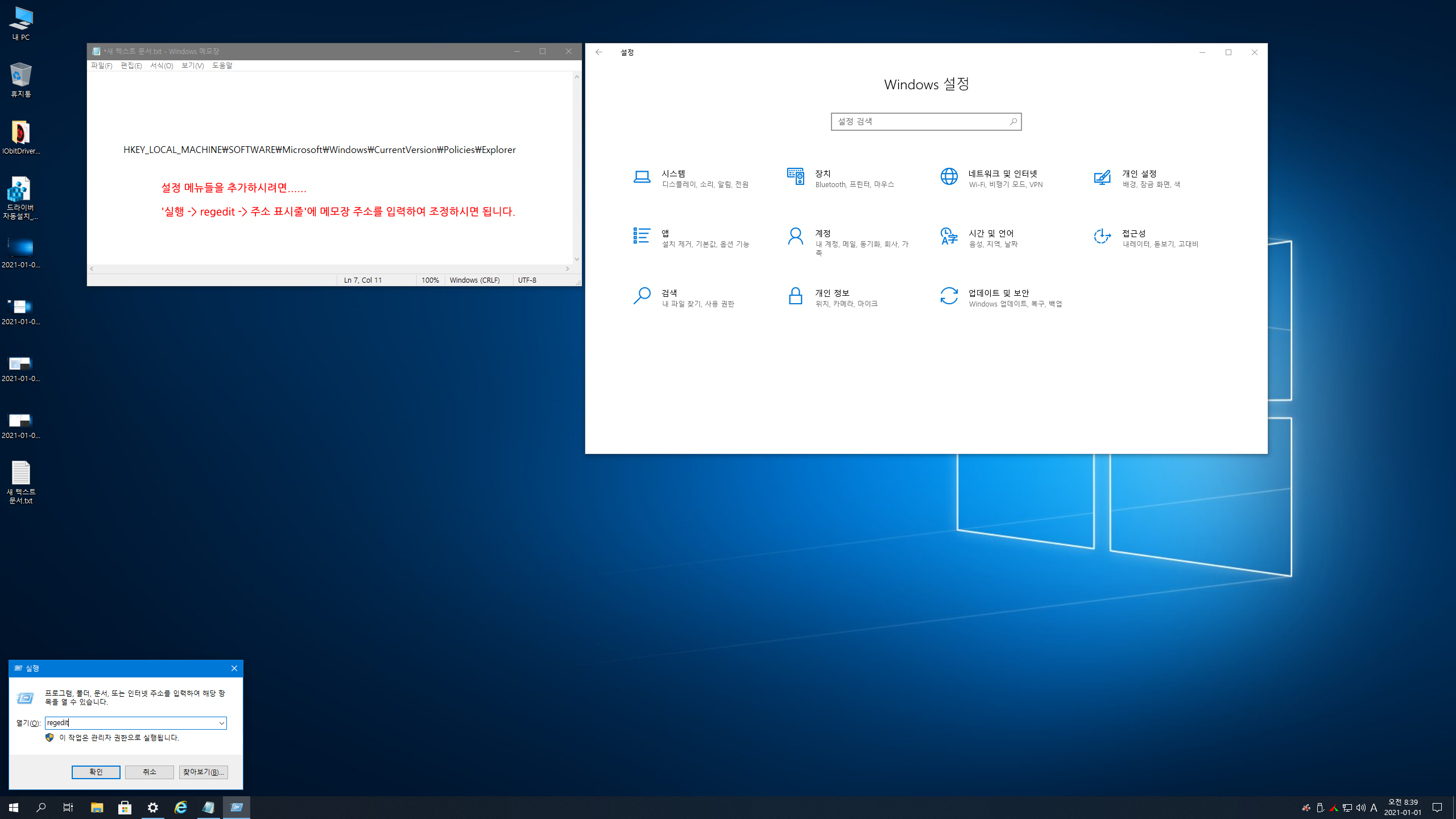Click the 설정 검색 search field
This screenshot has width=1456, height=819.
(920, 122)
